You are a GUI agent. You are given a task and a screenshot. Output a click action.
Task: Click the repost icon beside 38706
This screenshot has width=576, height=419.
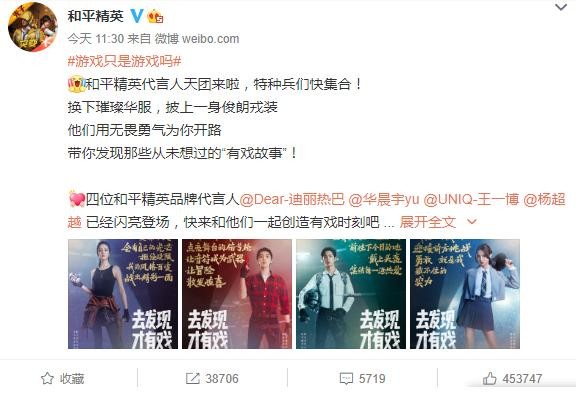192,378
